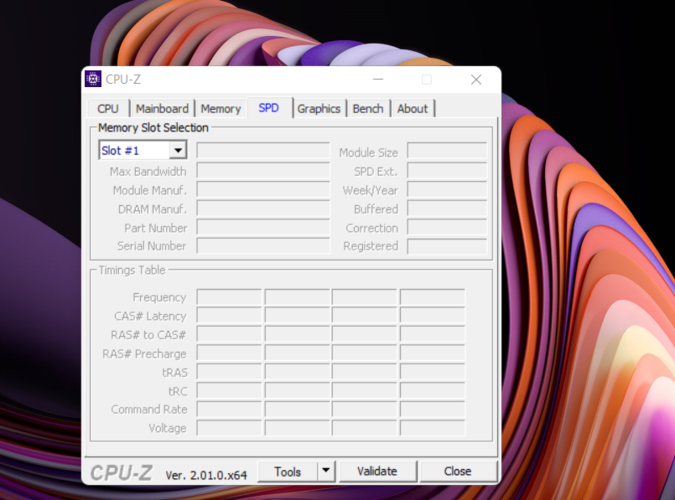Switch to the CPU tab

pyautogui.click(x=108, y=109)
